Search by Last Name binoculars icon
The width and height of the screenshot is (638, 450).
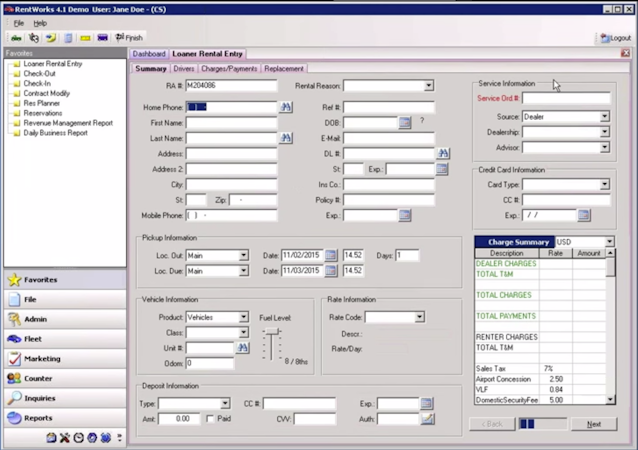(x=286, y=138)
